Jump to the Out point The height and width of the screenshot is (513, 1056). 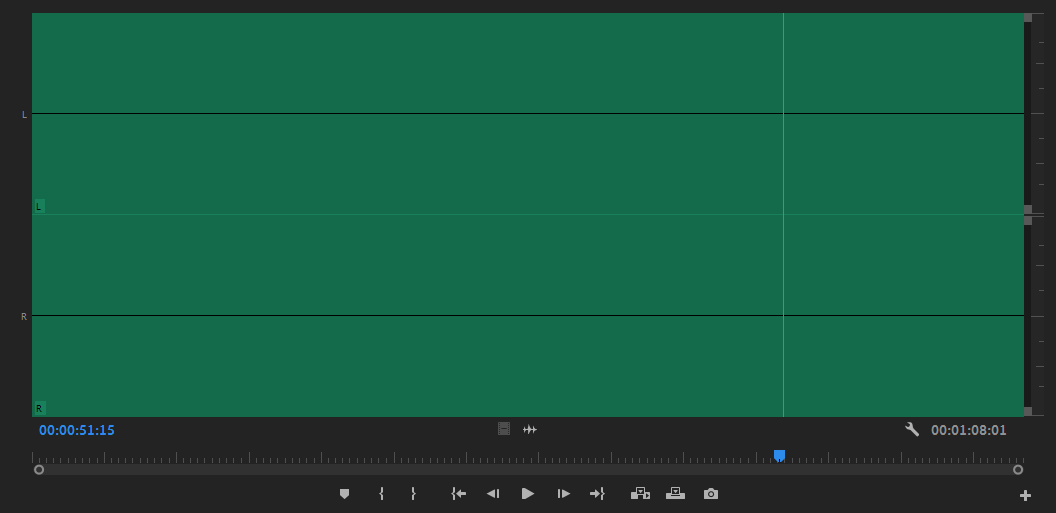(x=597, y=494)
